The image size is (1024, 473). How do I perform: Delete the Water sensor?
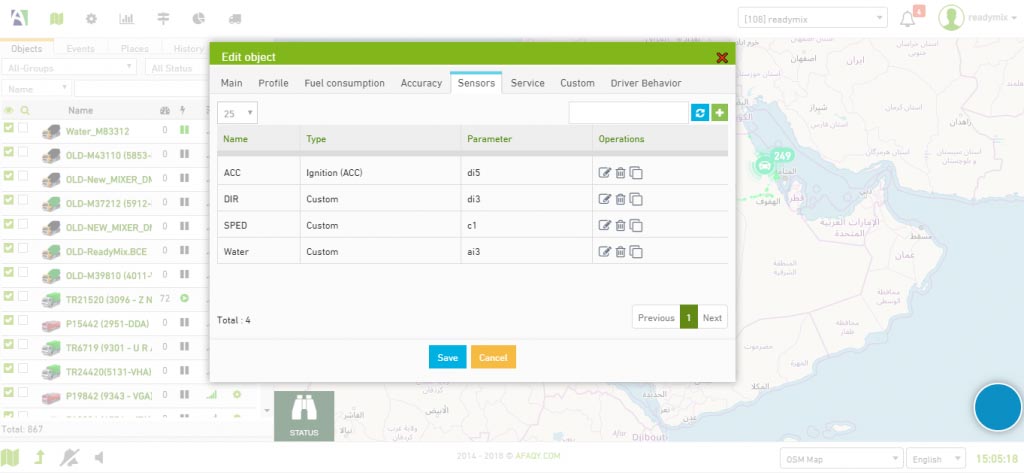pyautogui.click(x=620, y=251)
